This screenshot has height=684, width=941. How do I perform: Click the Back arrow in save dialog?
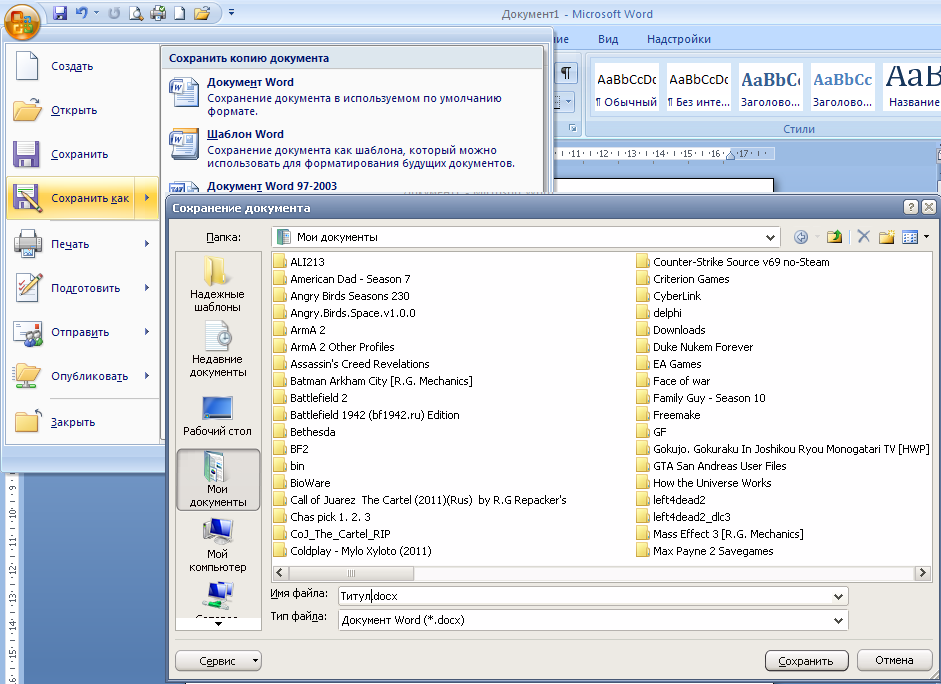[x=801, y=237]
